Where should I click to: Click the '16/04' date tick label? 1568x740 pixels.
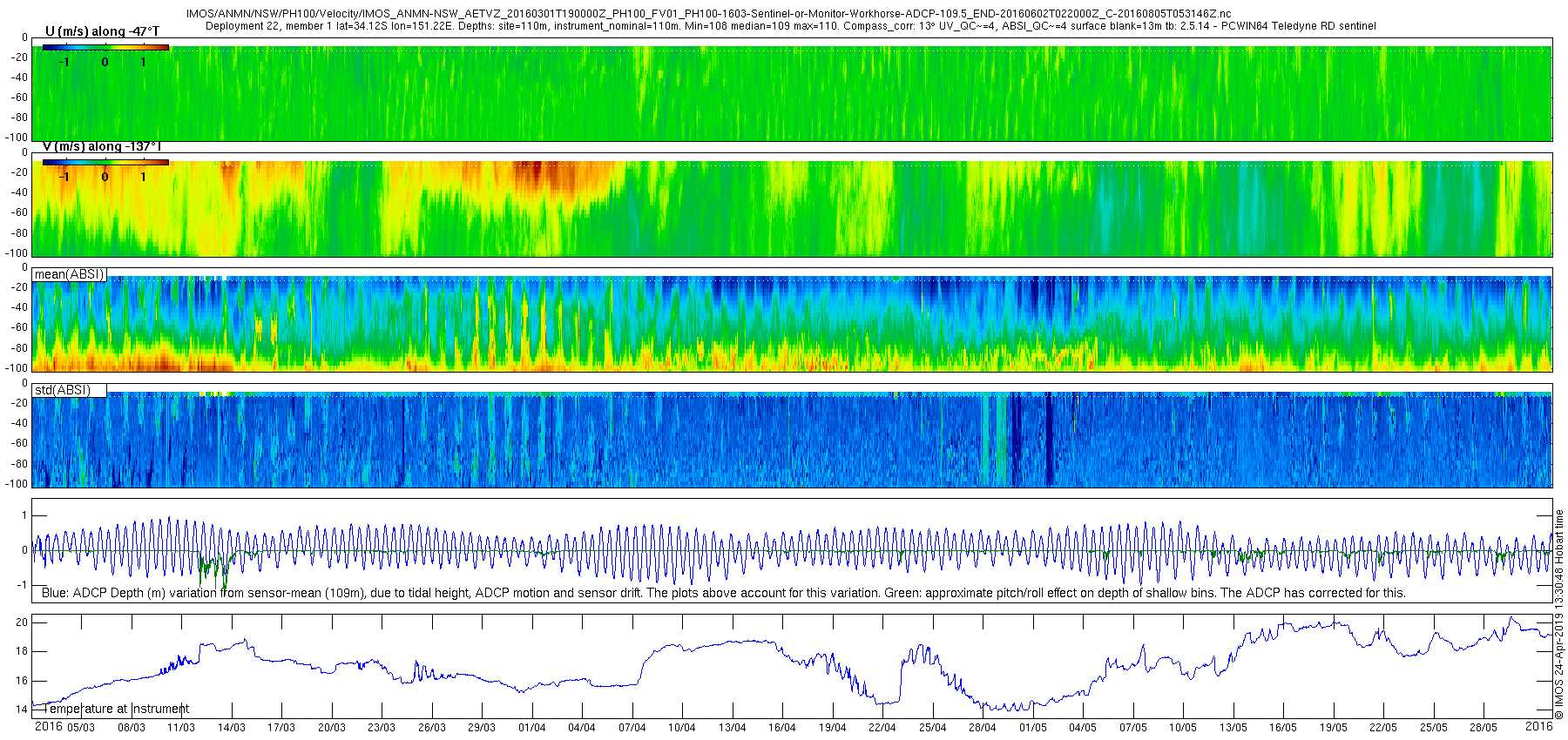coord(782,728)
